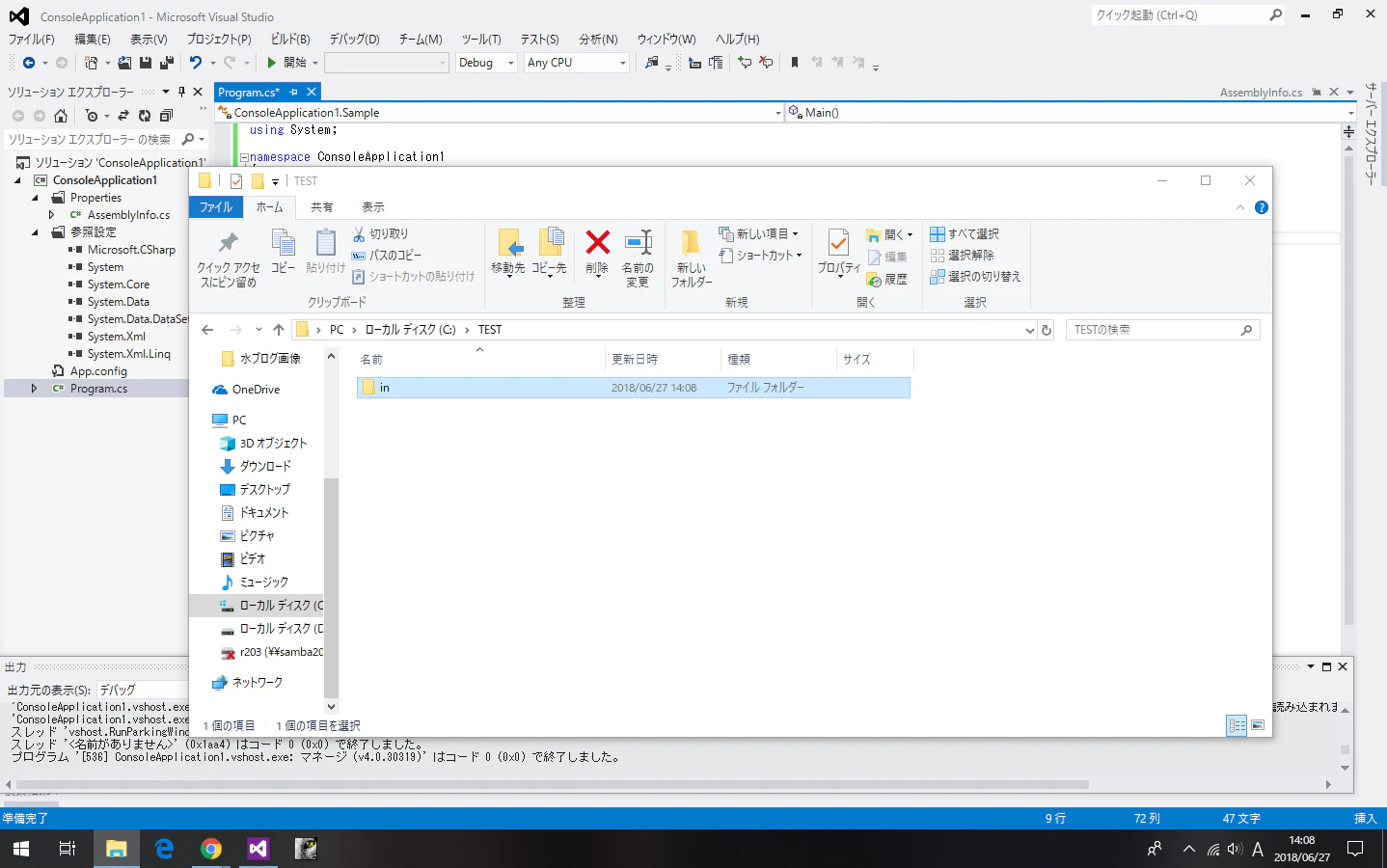Screen dimensions: 1387x868
Task: Toggle auto-hide pin on Solution Explorer panel
Action: pos(181,92)
